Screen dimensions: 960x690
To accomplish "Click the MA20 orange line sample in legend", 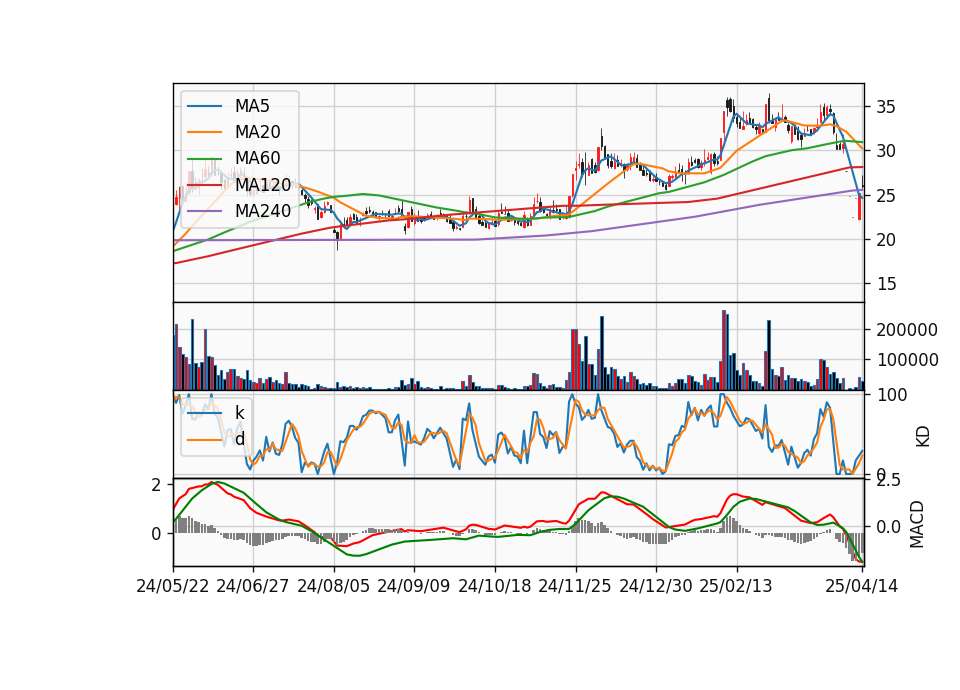I will 204,132.
